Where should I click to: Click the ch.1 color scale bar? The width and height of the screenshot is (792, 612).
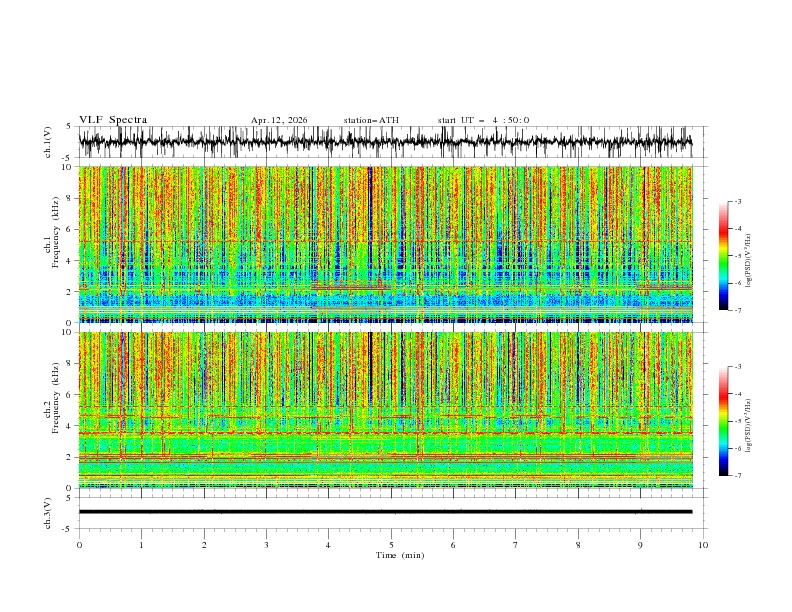pos(723,256)
